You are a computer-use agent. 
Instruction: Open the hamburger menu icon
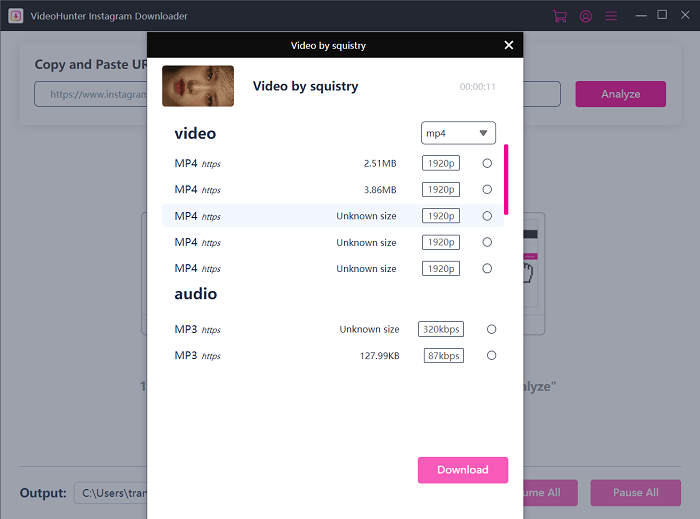[611, 16]
